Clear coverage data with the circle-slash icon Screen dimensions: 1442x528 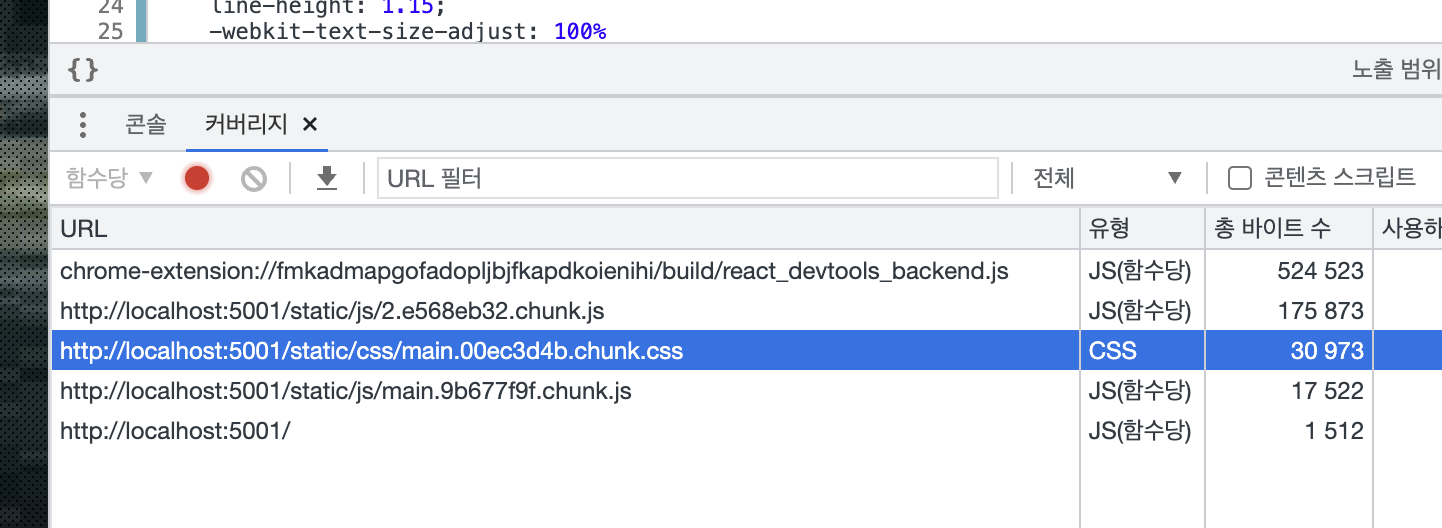254,179
